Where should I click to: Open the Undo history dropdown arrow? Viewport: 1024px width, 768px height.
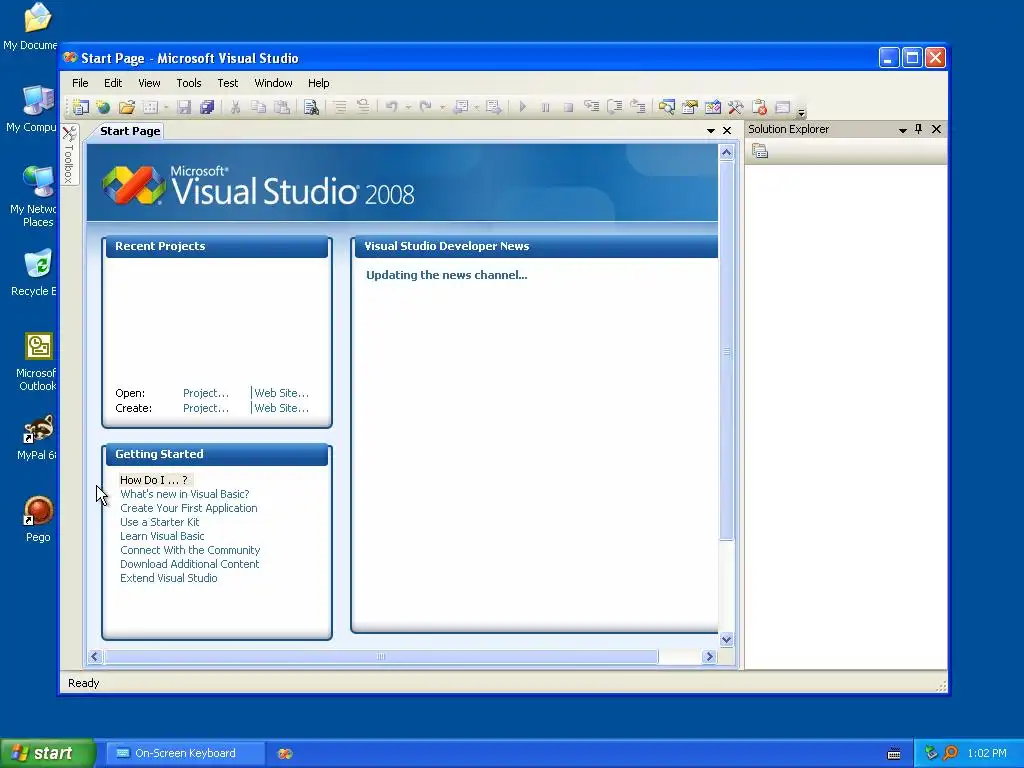408,107
